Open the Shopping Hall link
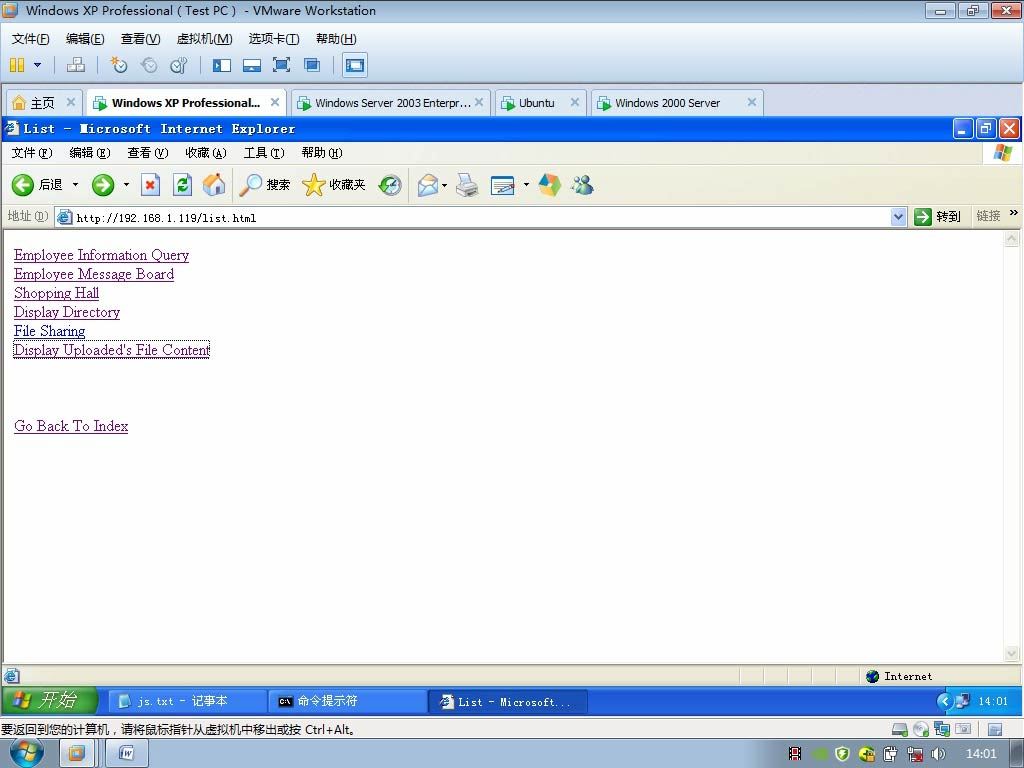This screenshot has width=1024, height=768. tap(56, 293)
